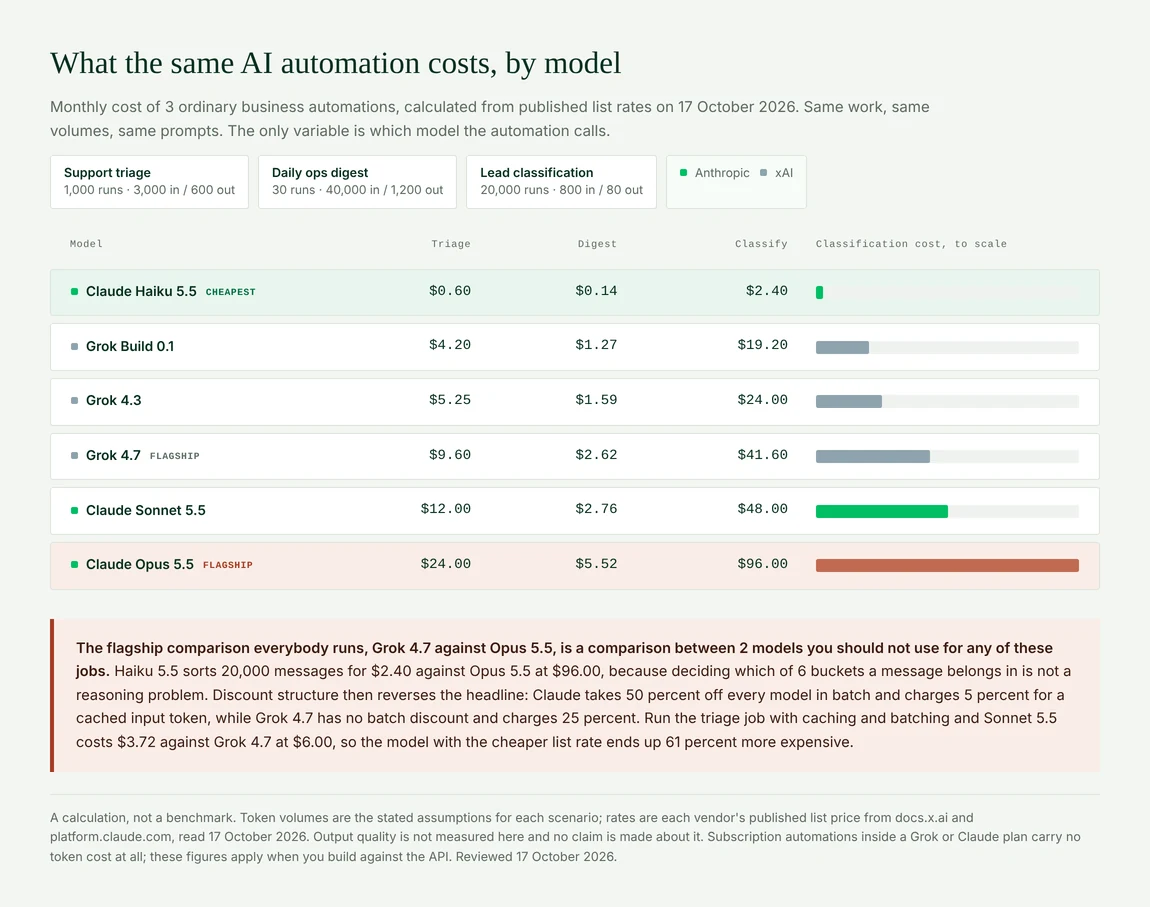Click the Claude Haiku 5.5 cost bar
The width and height of the screenshot is (1150, 907).
pyautogui.click(x=819, y=293)
